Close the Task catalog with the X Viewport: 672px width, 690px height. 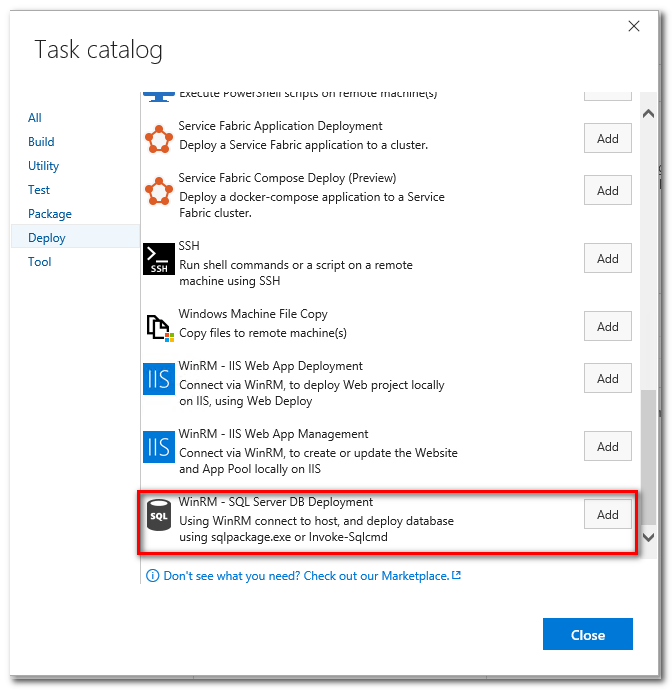click(x=634, y=26)
